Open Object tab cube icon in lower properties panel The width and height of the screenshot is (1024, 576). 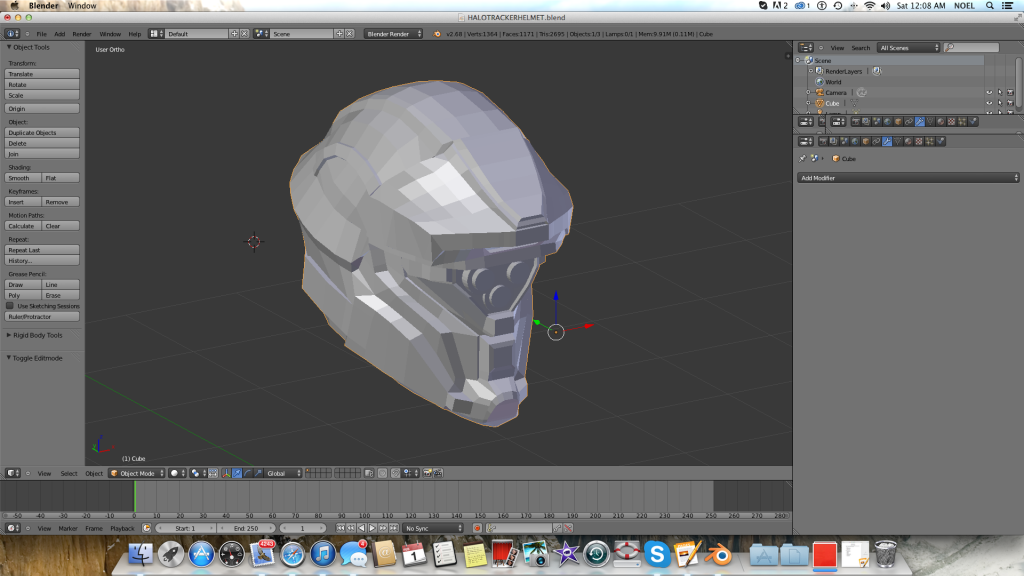865,141
